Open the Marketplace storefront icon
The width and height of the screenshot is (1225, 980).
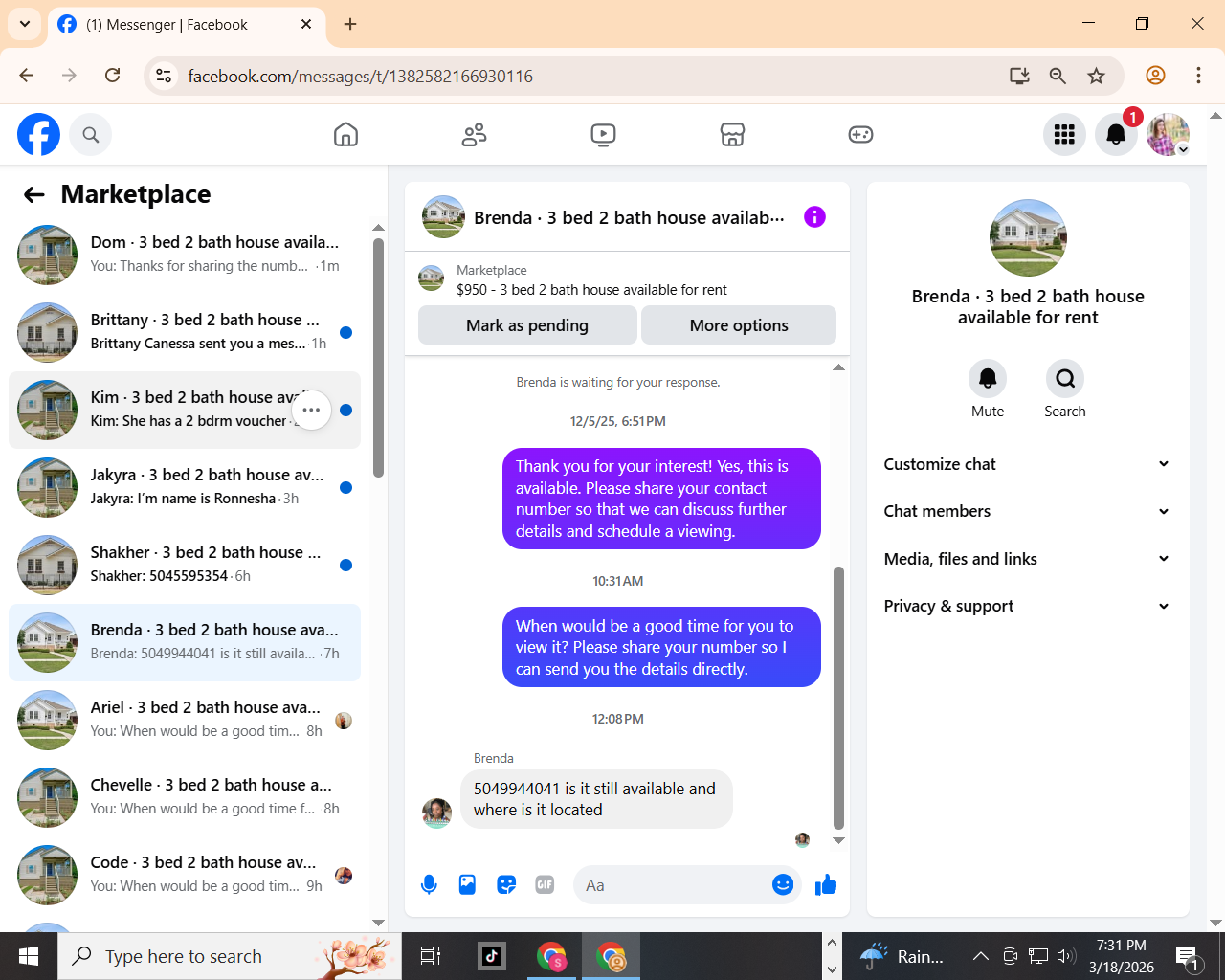click(732, 135)
